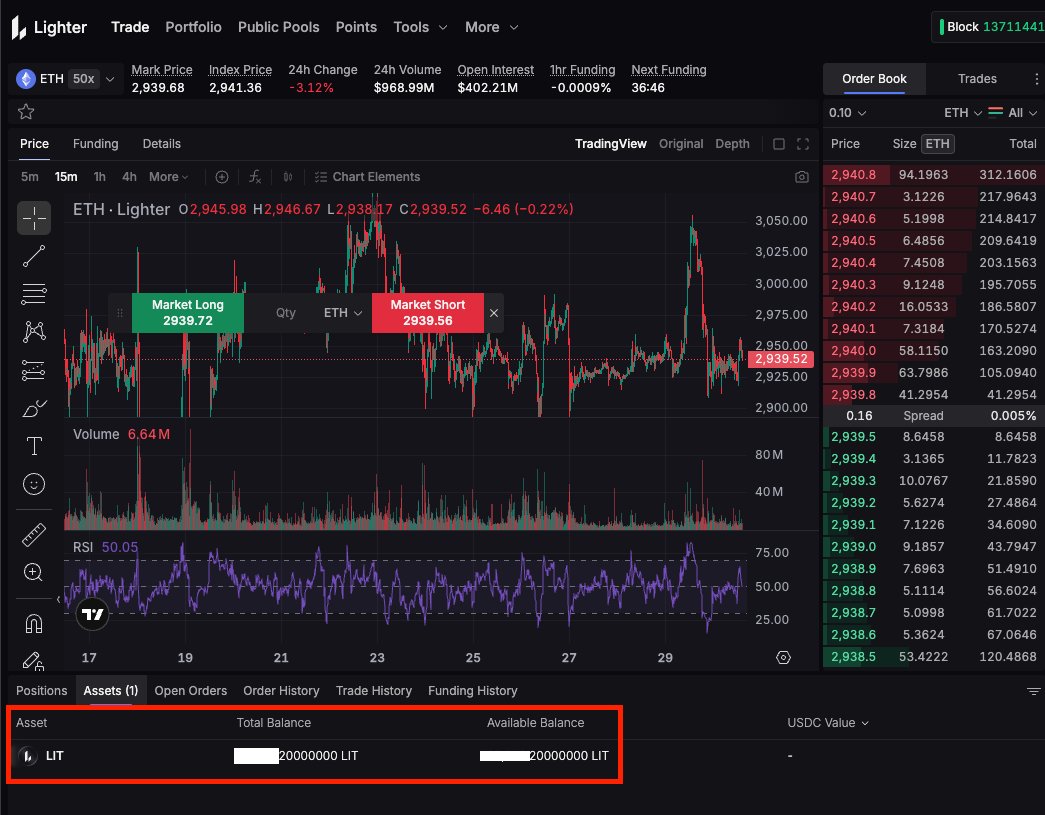Open order book ETH currency dropdown
Screen dimensions: 1045x815
click(x=962, y=113)
